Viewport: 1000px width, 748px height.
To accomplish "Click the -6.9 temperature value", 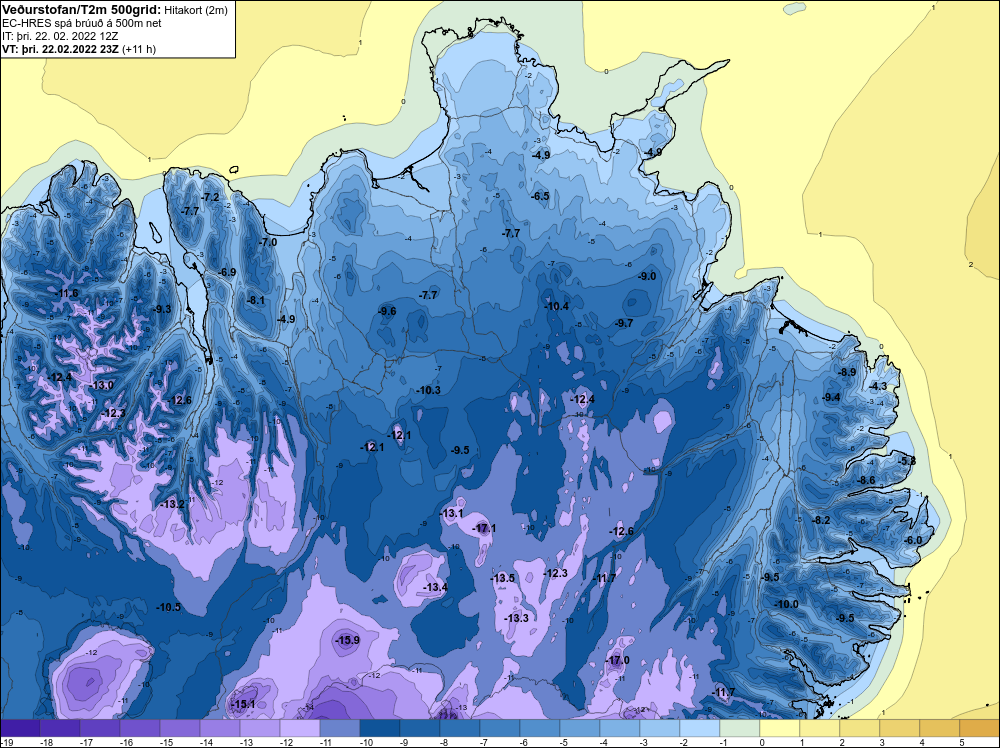I will coord(227,272).
